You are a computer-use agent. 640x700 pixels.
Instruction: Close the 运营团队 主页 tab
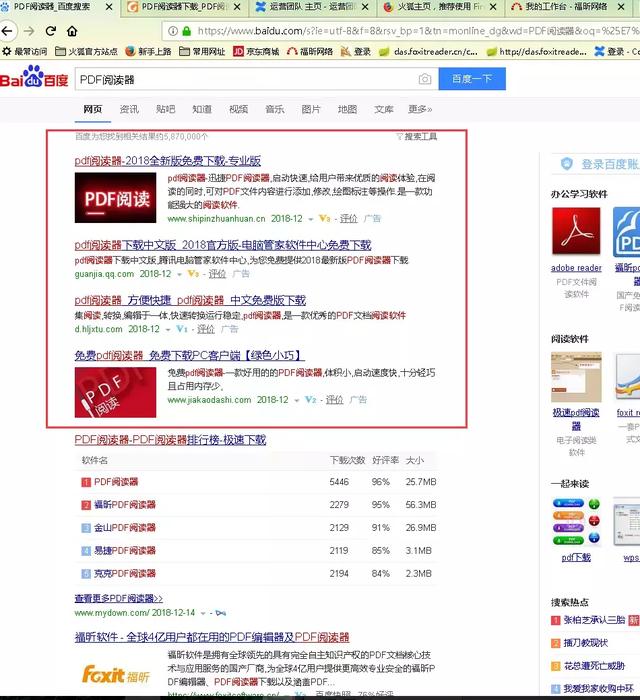[365, 7]
